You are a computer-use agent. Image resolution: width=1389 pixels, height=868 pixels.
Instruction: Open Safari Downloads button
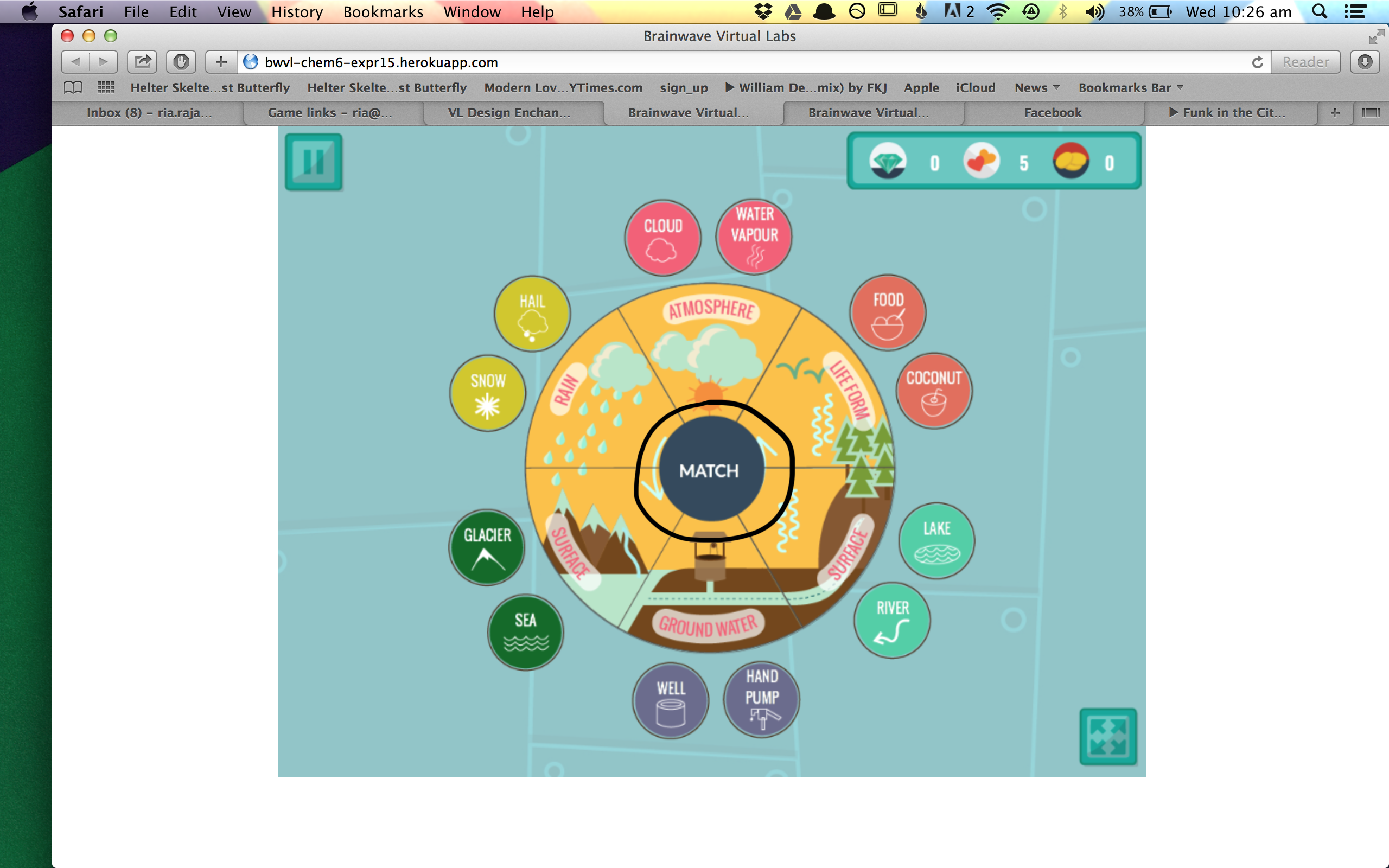pyautogui.click(x=1365, y=62)
